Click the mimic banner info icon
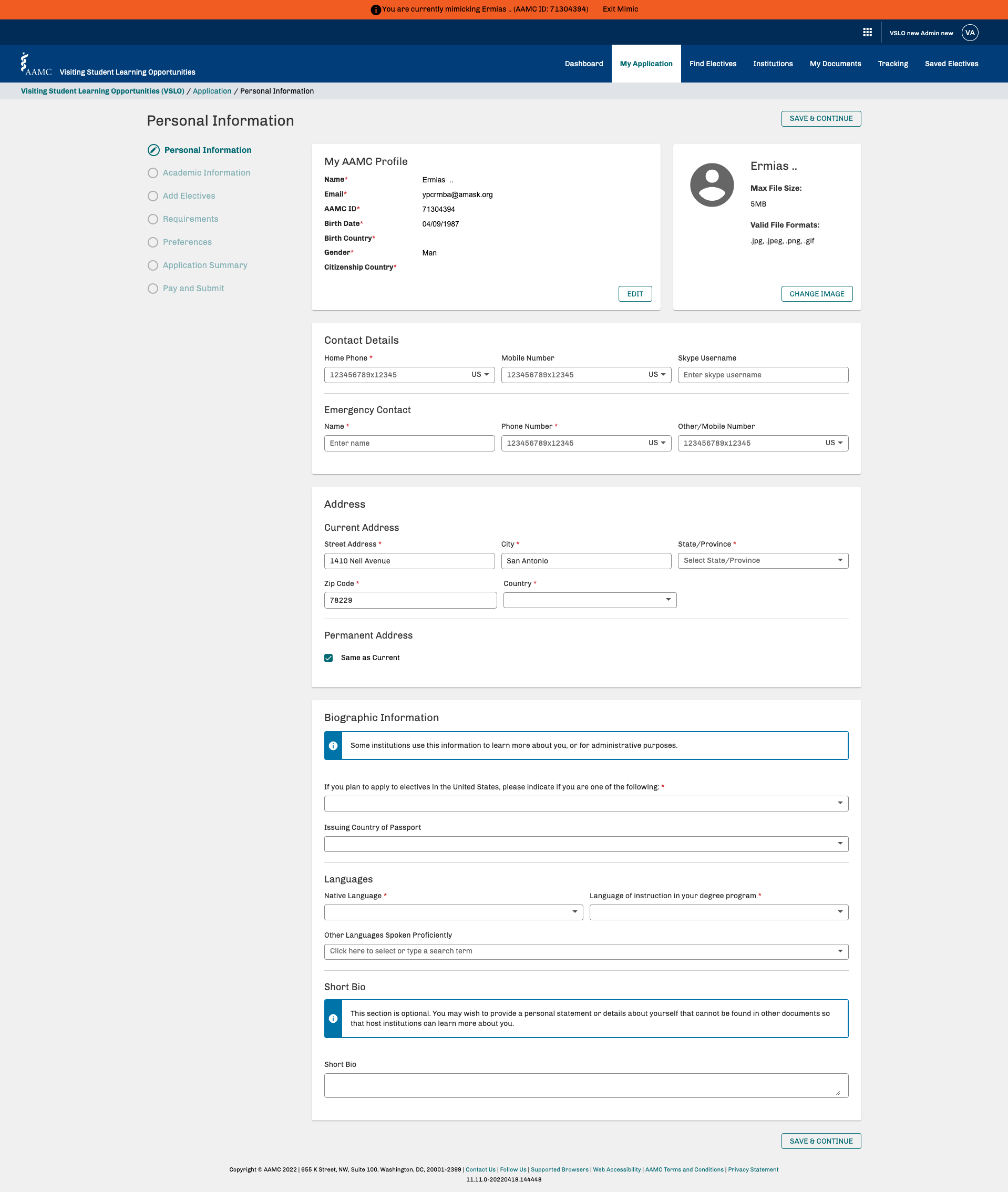 [375, 9]
